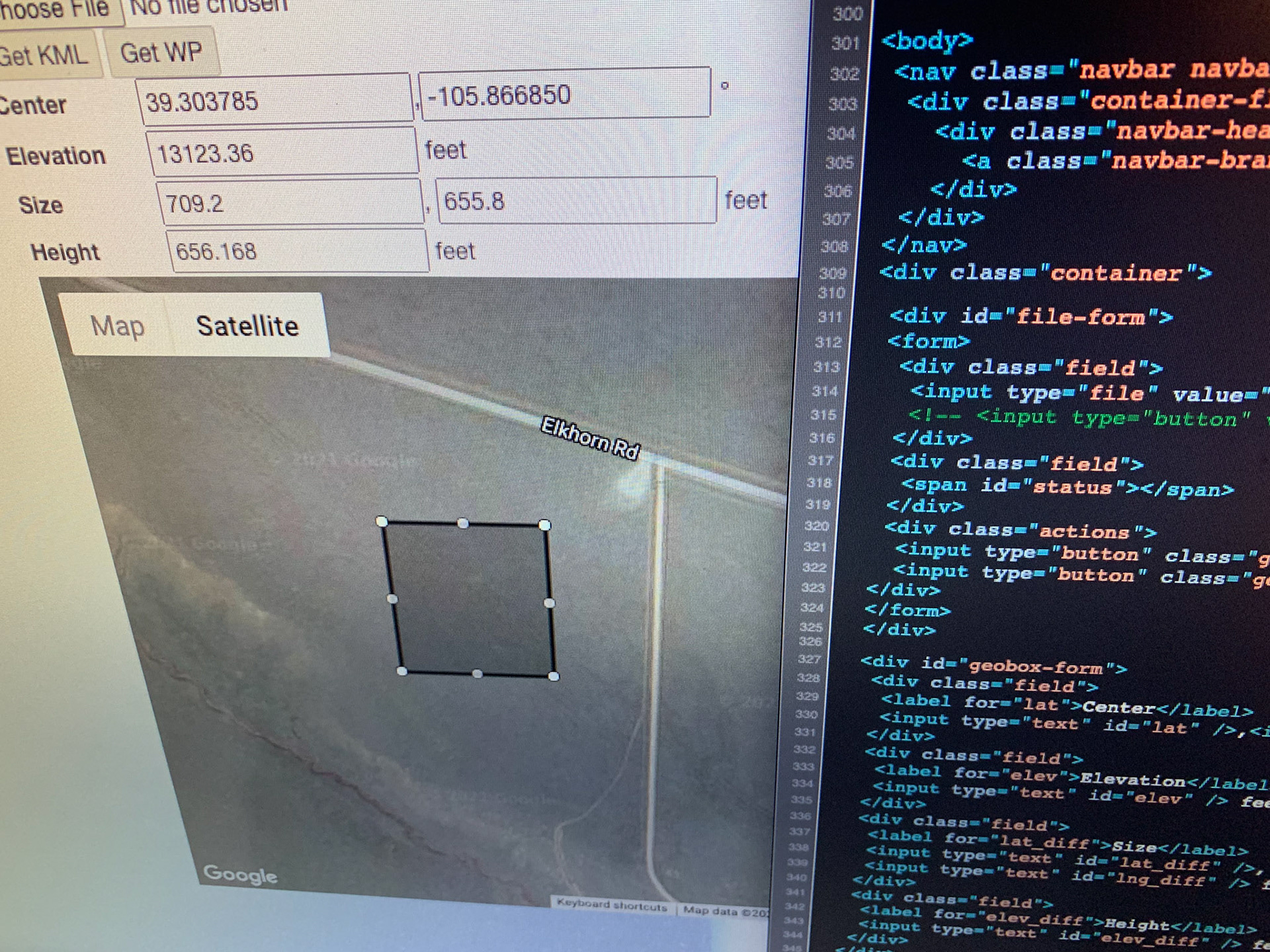The width and height of the screenshot is (1270, 952).
Task: Click the rectangle's right edge midpoint handle
Action: tap(549, 602)
